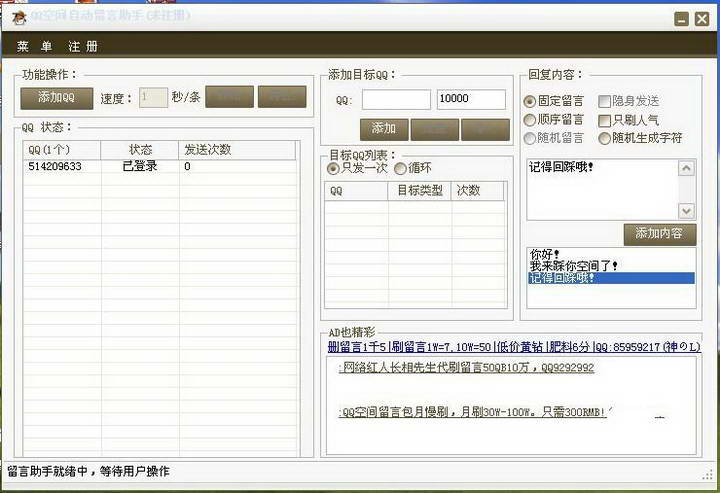Click the empty QQ target input field
Image resolution: width=720 pixels, height=493 pixels.
(x=396, y=100)
